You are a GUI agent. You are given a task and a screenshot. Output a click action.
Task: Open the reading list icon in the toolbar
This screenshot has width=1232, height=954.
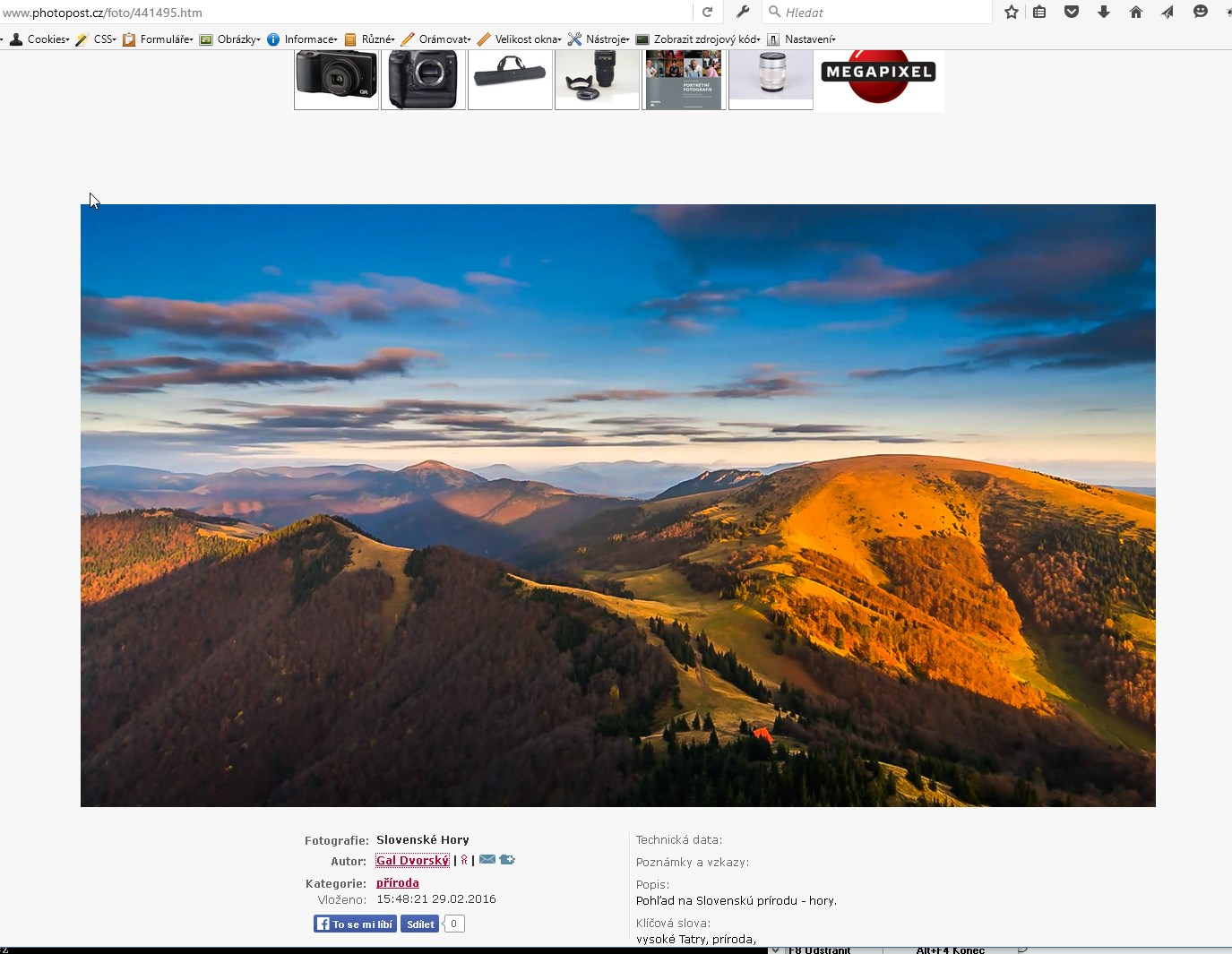click(1039, 12)
